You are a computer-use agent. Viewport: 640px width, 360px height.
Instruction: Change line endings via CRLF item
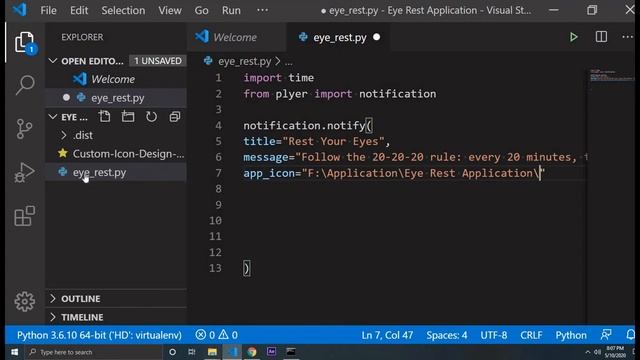[531, 335]
